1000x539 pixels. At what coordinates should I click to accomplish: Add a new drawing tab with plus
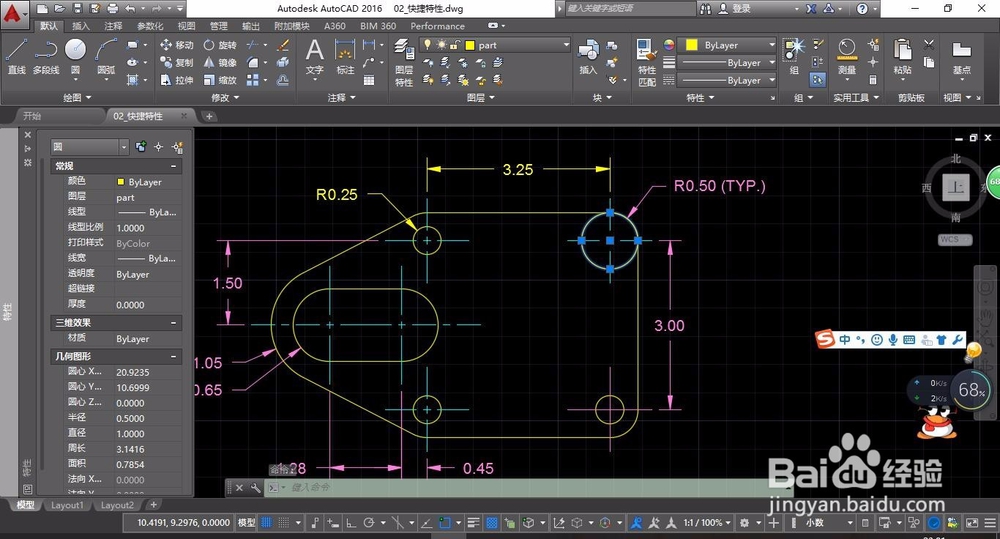[x=209, y=116]
